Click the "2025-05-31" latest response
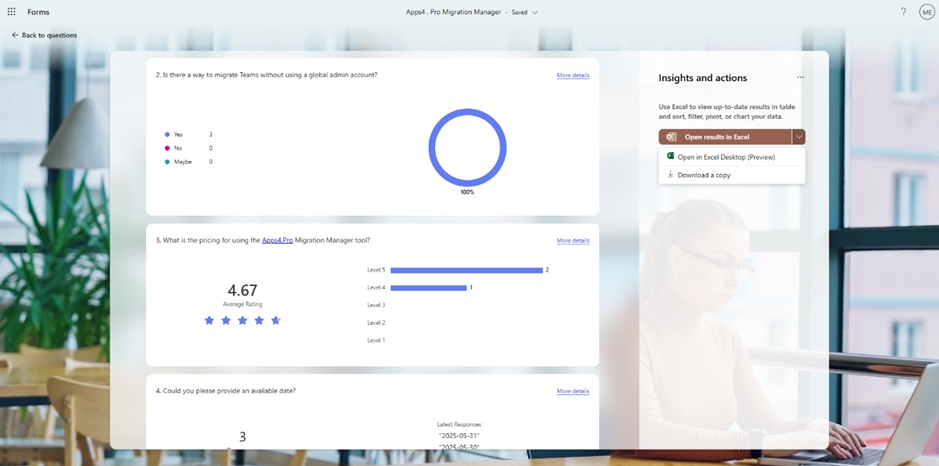The image size is (939, 466). coord(459,435)
